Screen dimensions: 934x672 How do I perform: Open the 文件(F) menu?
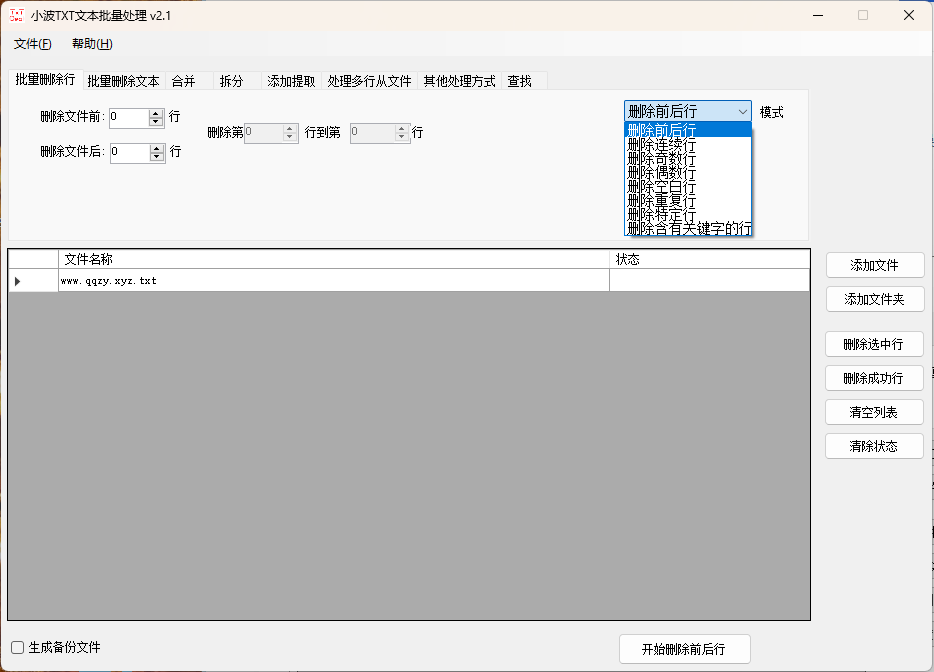pos(31,44)
